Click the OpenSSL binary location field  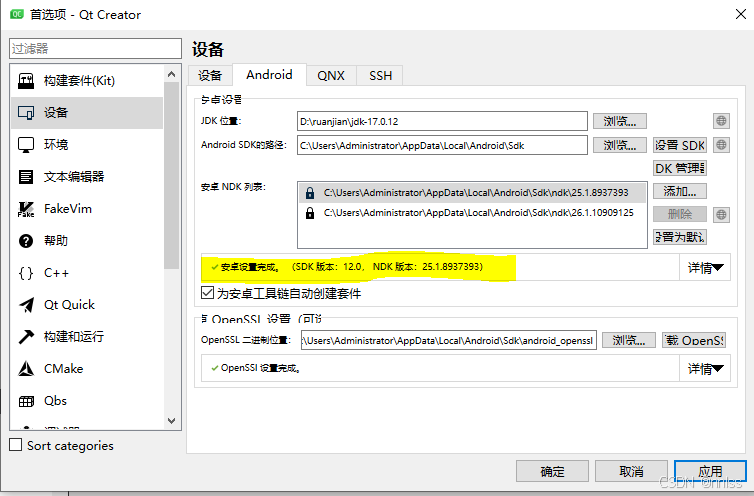(x=449, y=340)
